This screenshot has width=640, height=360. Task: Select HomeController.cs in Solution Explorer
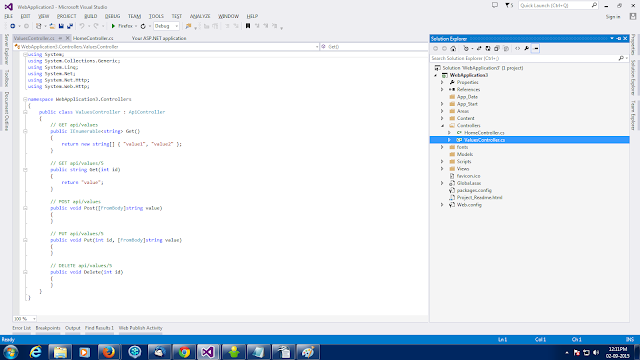tap(484, 133)
